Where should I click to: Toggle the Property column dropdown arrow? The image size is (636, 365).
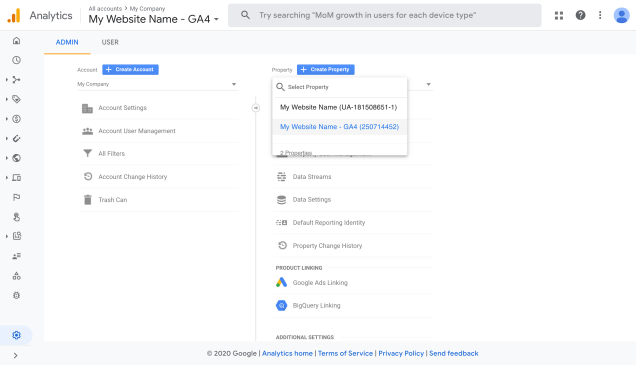[x=428, y=84]
